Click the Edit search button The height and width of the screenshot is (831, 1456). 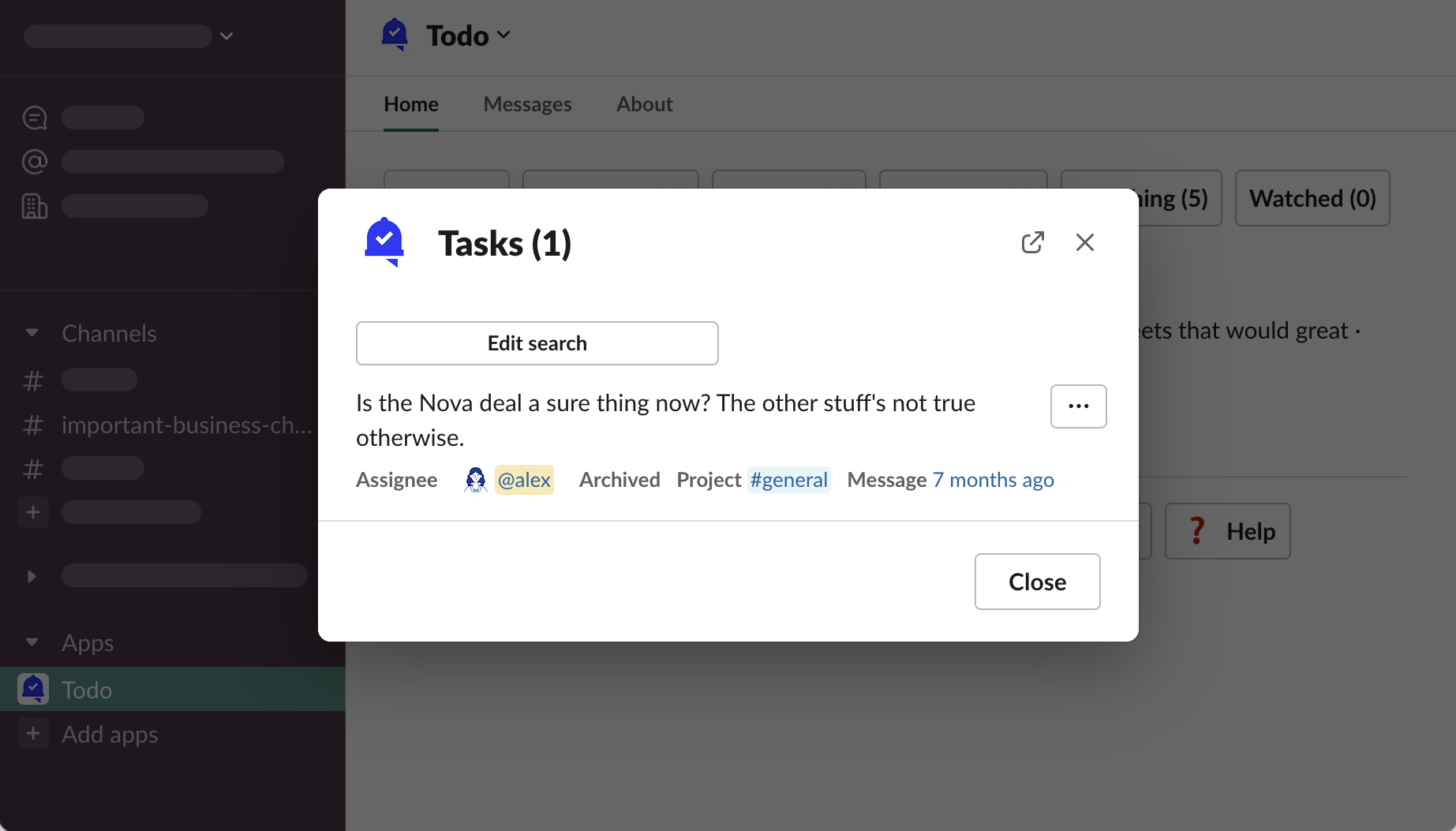537,343
